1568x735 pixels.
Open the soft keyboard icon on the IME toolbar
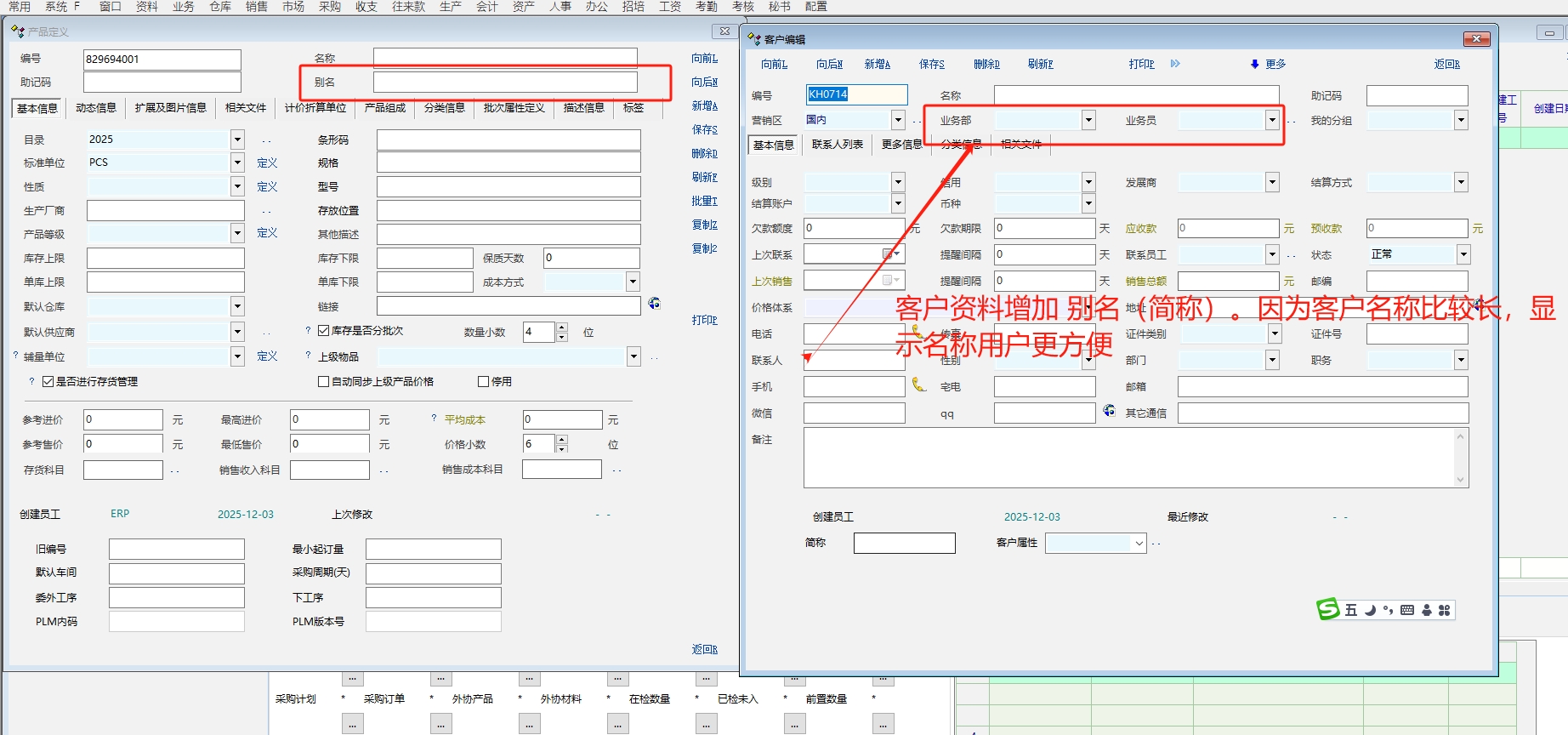click(1406, 610)
